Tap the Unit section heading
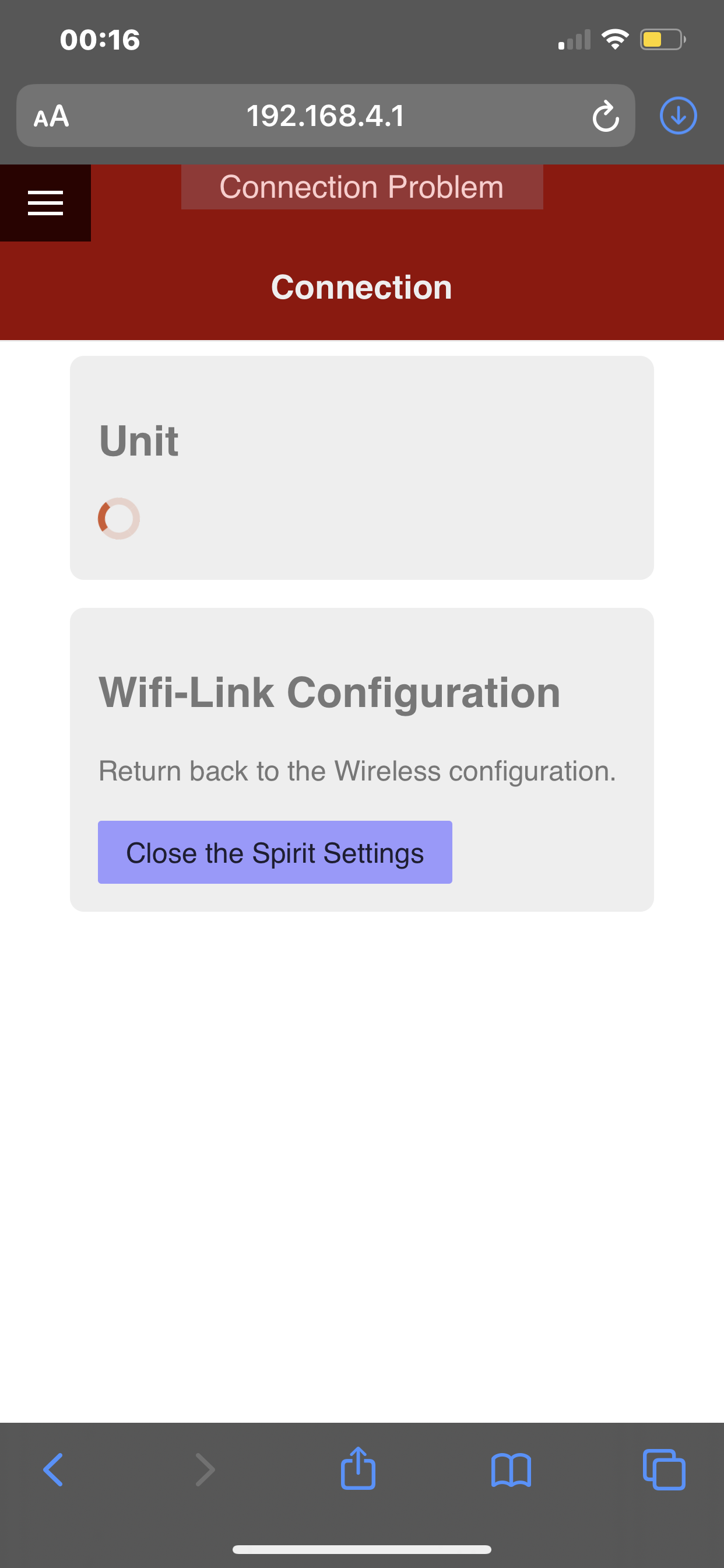 coord(139,440)
